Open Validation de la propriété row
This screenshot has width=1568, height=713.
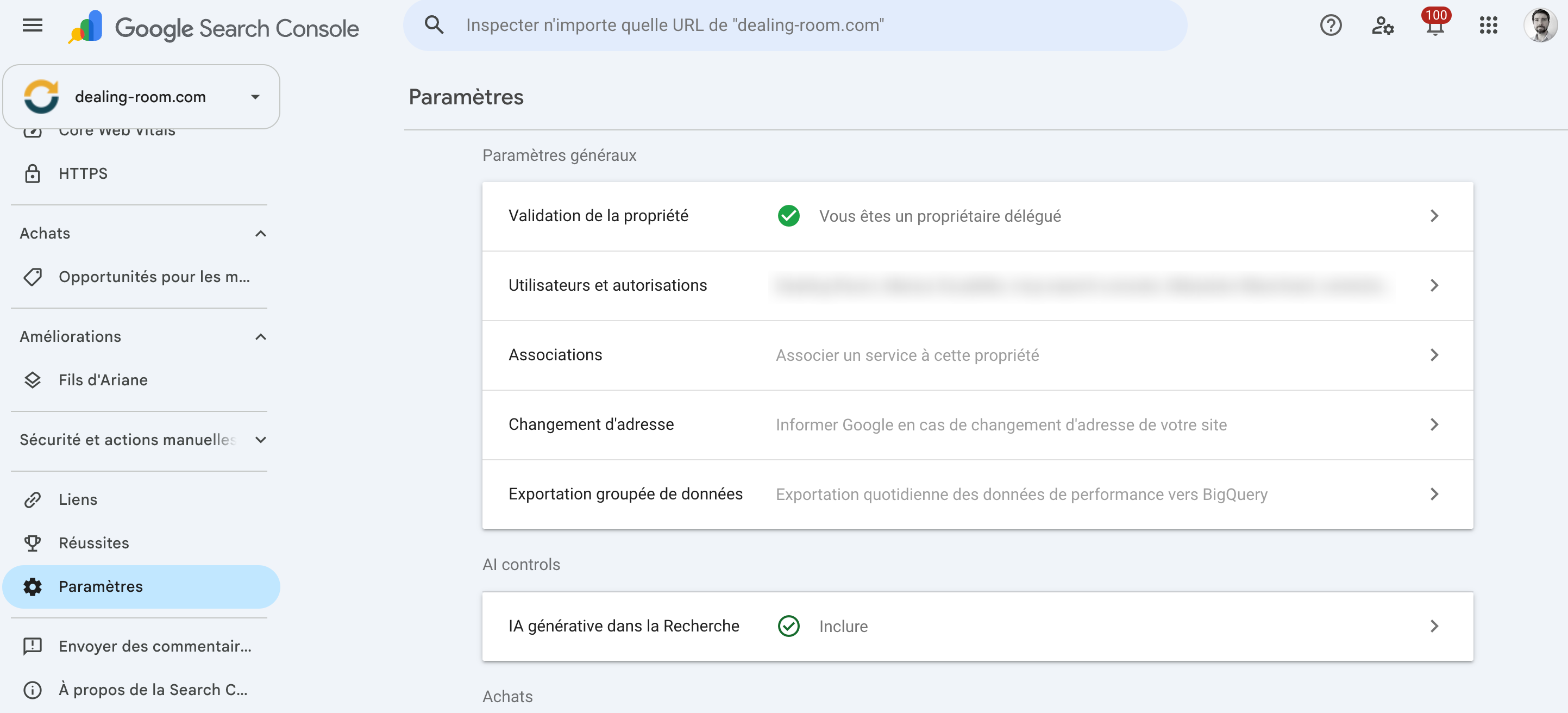(x=977, y=216)
